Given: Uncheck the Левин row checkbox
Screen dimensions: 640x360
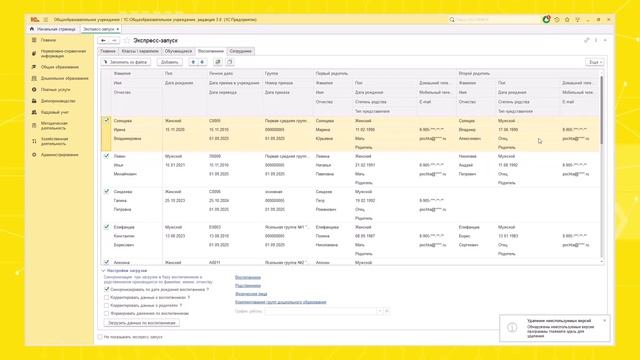Looking at the screenshot, I should [107, 156].
